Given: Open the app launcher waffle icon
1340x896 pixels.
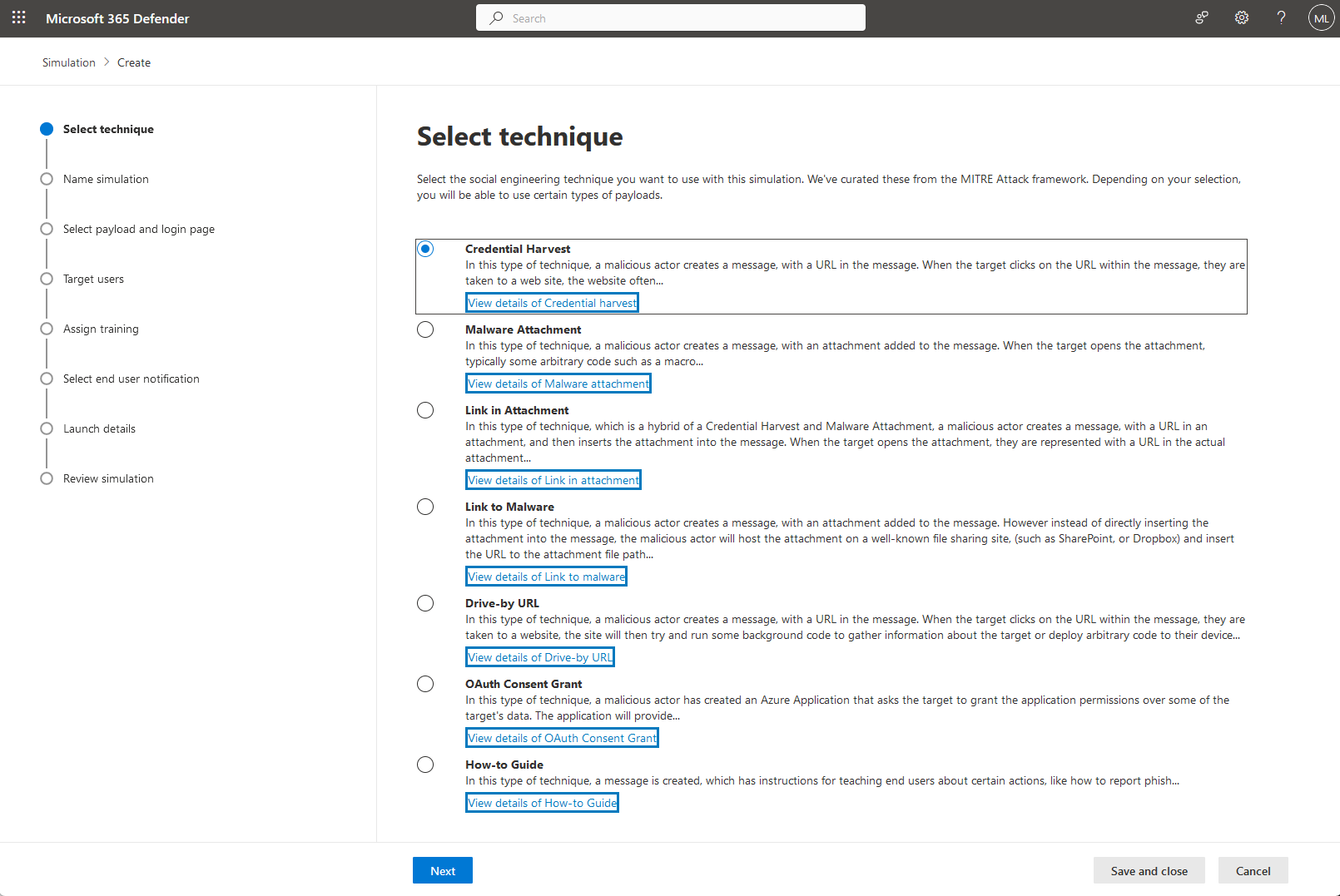Looking at the screenshot, I should [x=19, y=17].
